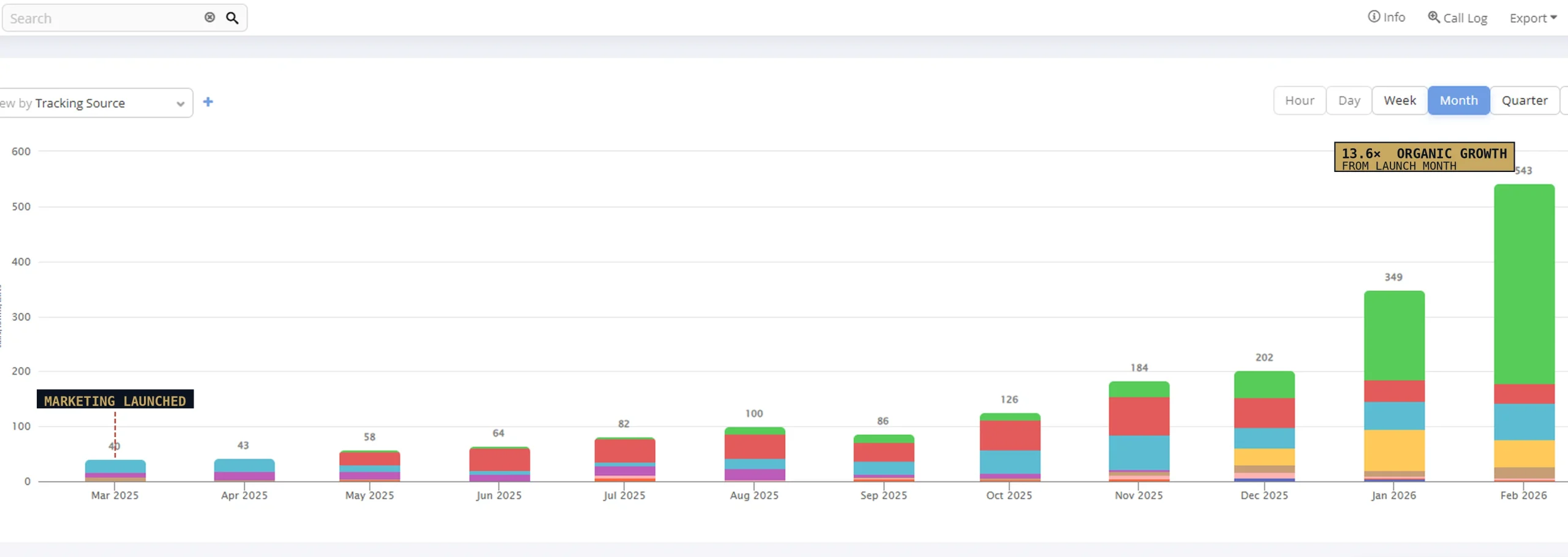This screenshot has height=557, width=1568.
Task: Switch the chart to Week granularity
Action: (1400, 100)
